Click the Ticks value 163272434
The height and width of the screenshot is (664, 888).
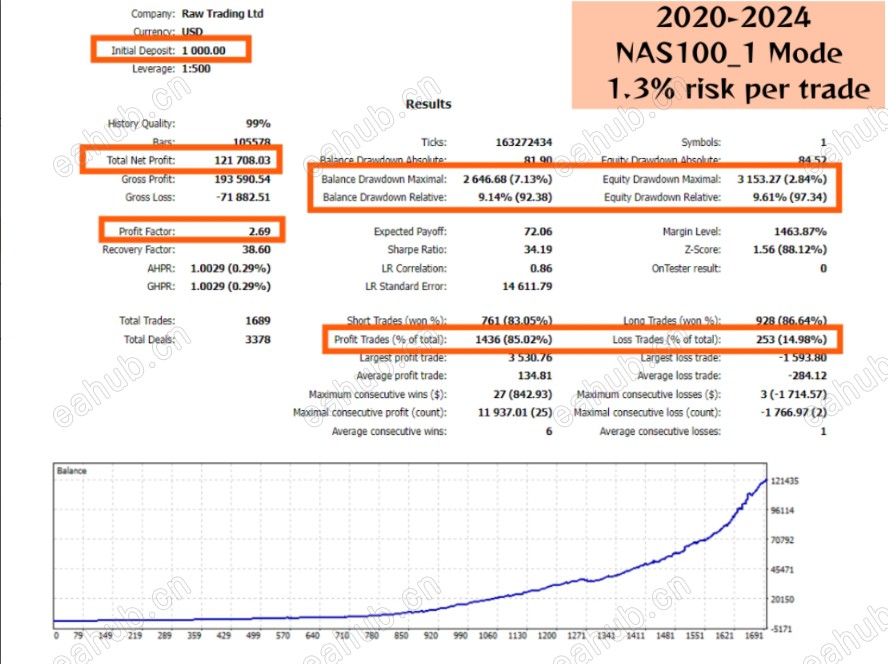point(524,142)
